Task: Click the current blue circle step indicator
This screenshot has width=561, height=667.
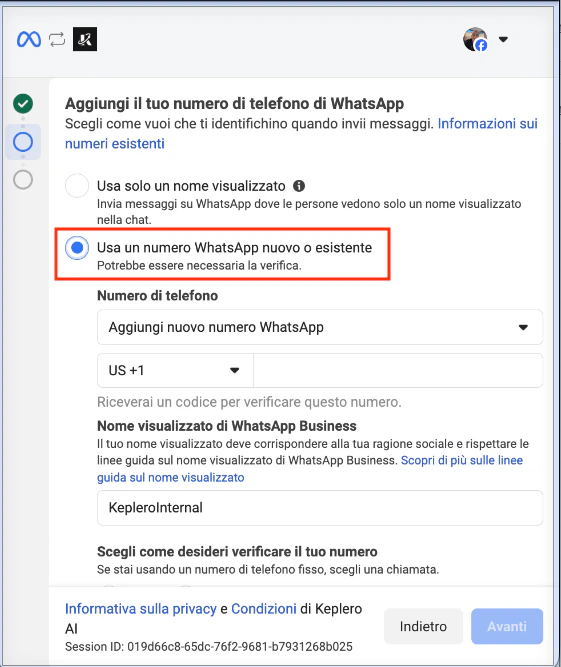Action: (23, 142)
